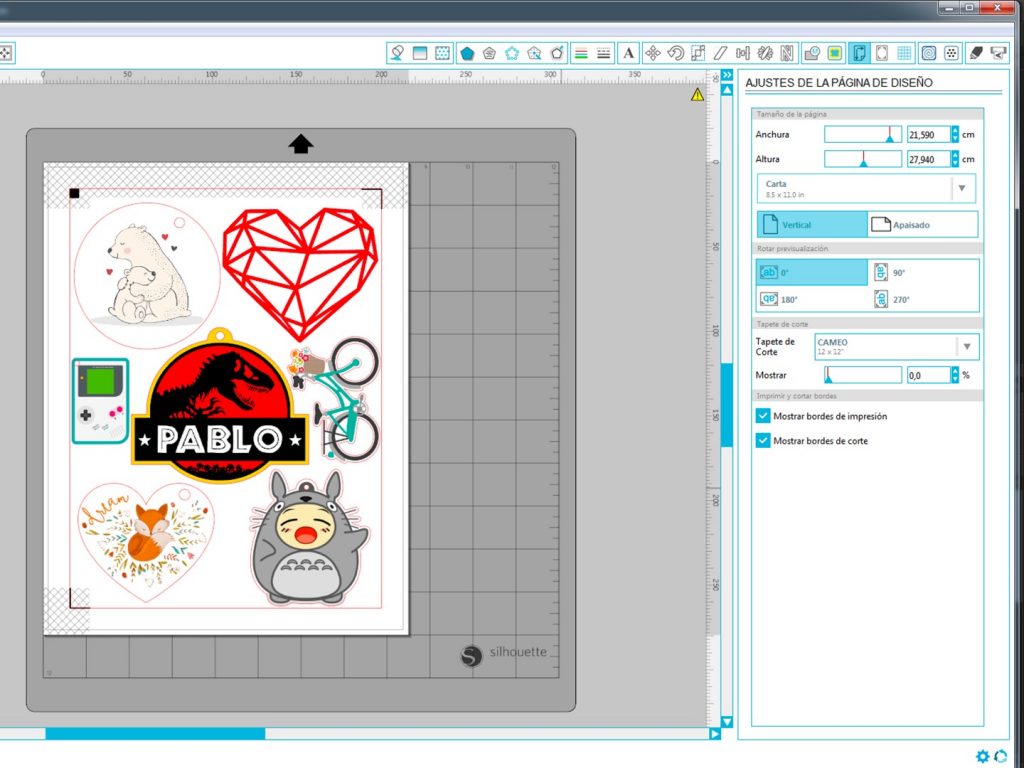The image size is (1024, 768).
Task: Select the Totoro character design
Action: [x=309, y=537]
